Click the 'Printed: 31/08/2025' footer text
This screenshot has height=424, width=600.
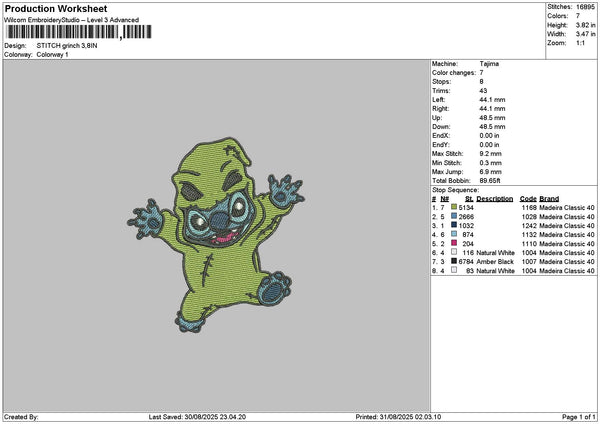tap(398, 417)
